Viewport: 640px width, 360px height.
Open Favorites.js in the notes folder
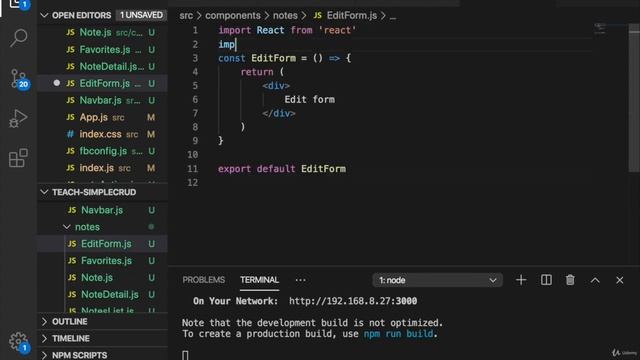(102, 260)
